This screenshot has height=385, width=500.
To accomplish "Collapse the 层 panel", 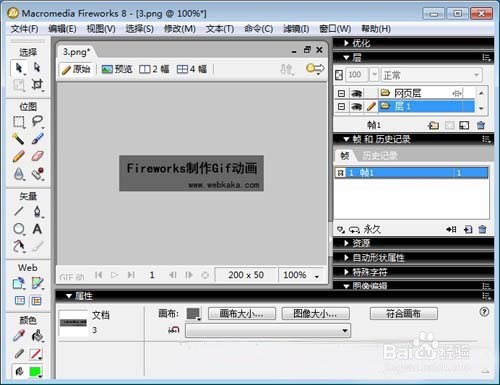I will (x=346, y=58).
